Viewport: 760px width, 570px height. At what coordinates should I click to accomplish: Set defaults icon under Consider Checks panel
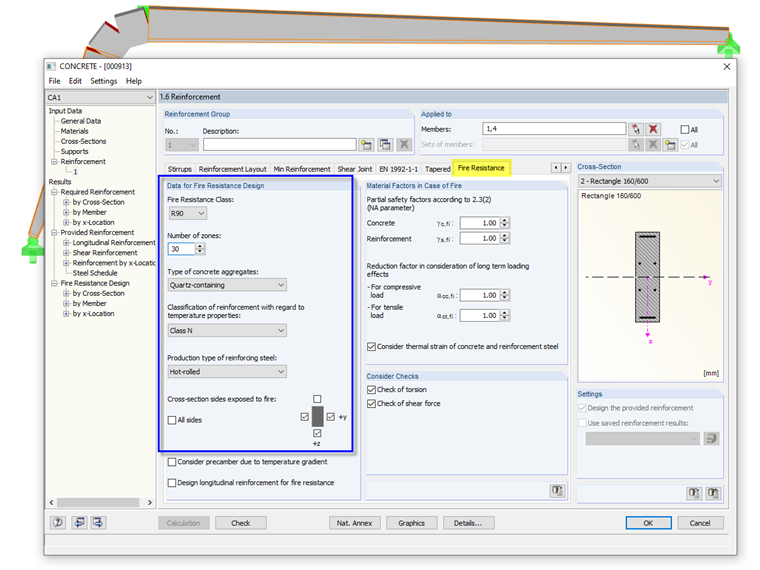click(557, 491)
